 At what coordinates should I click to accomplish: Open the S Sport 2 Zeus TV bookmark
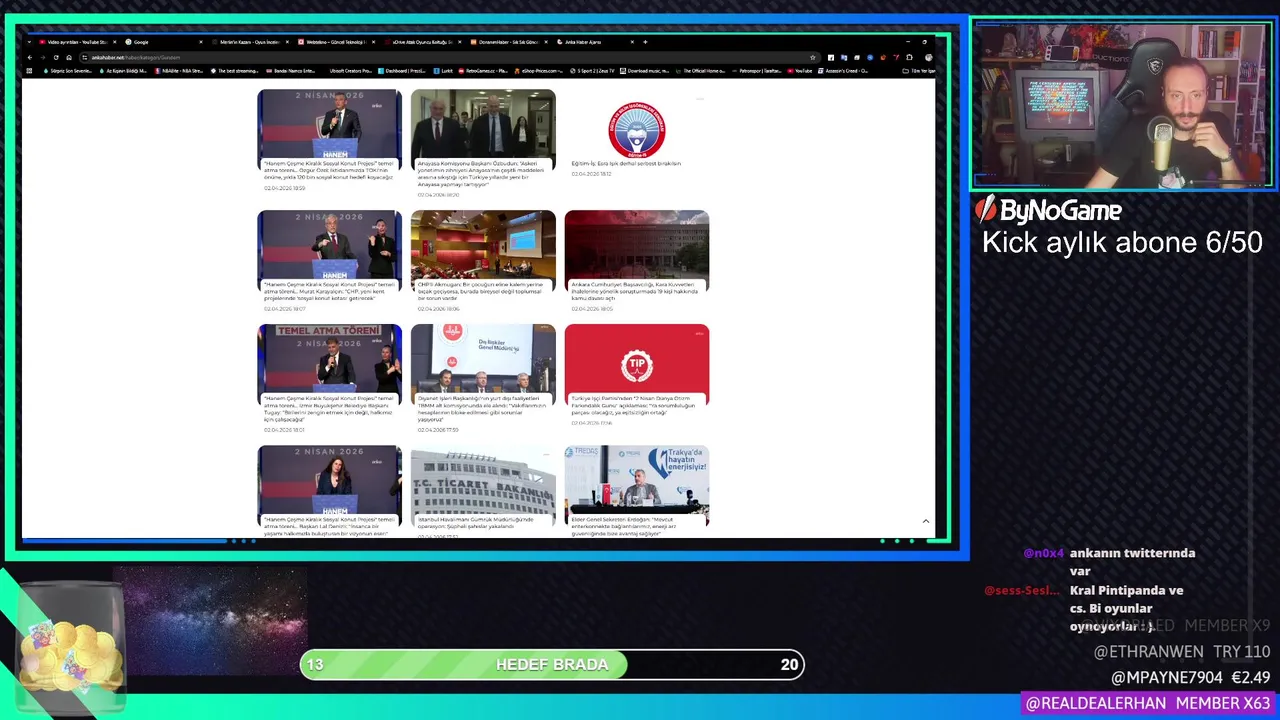click(x=594, y=71)
